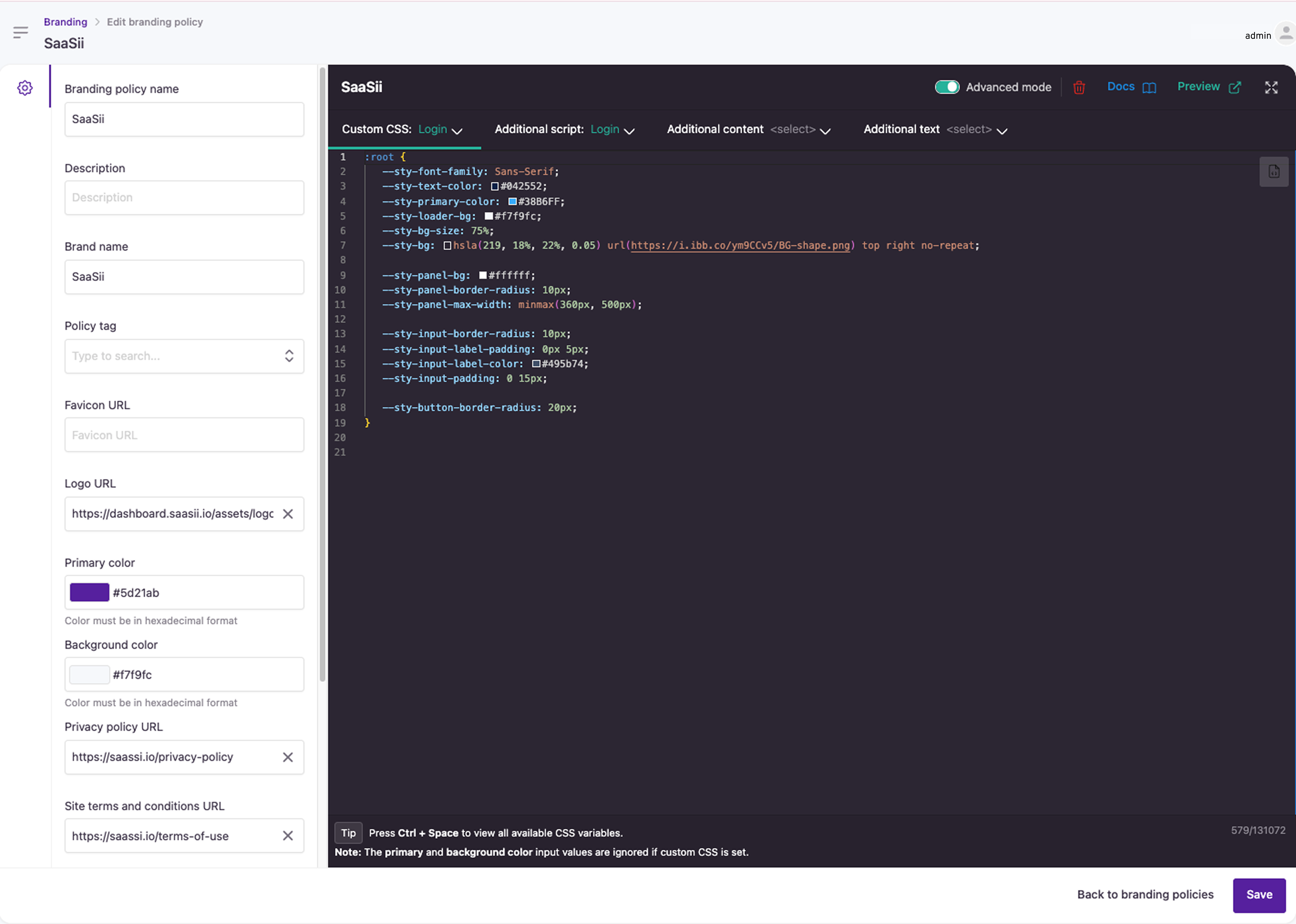This screenshot has width=1296, height=924.
Task: Click the file icon in the code editor
Action: tap(1274, 172)
